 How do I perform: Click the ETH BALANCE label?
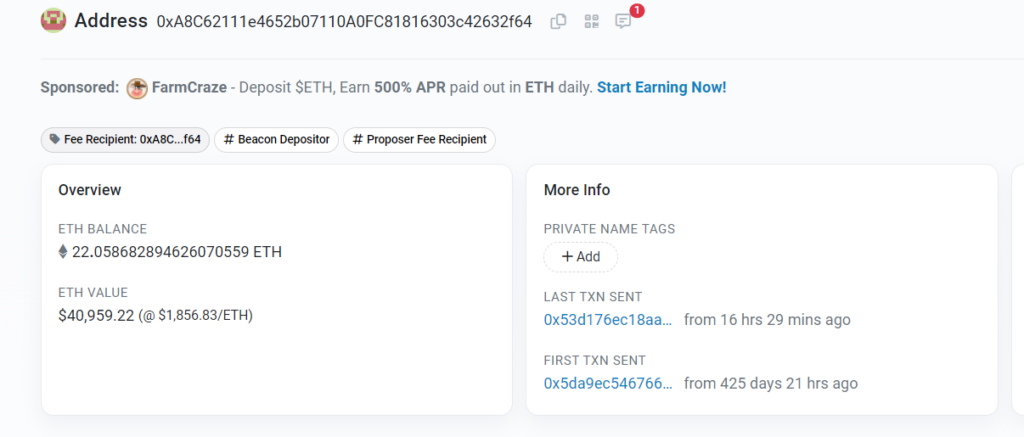tap(103, 229)
